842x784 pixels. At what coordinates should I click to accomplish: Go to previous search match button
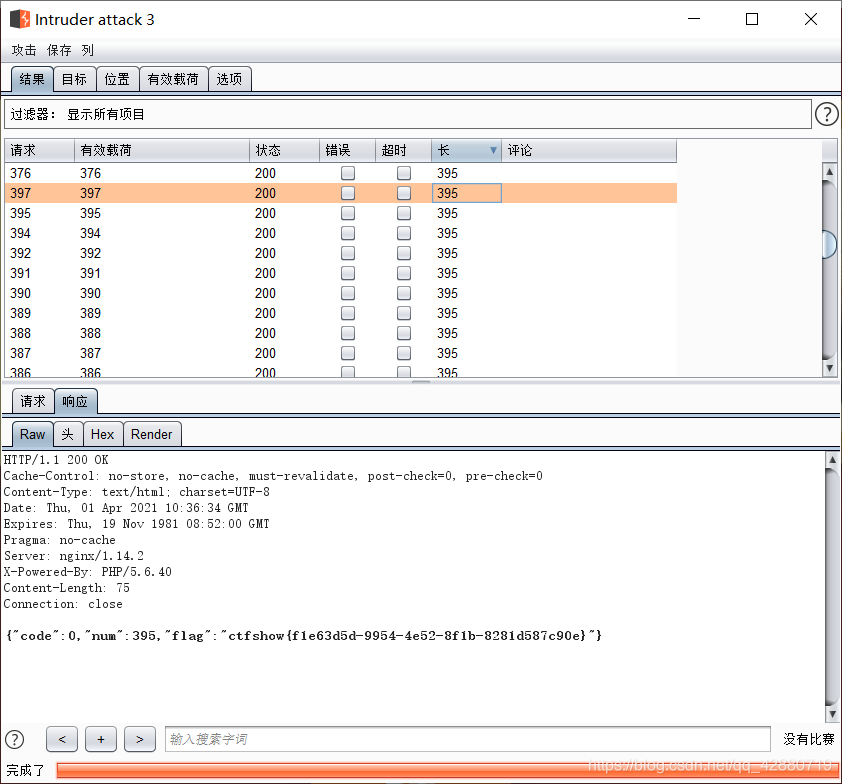62,739
